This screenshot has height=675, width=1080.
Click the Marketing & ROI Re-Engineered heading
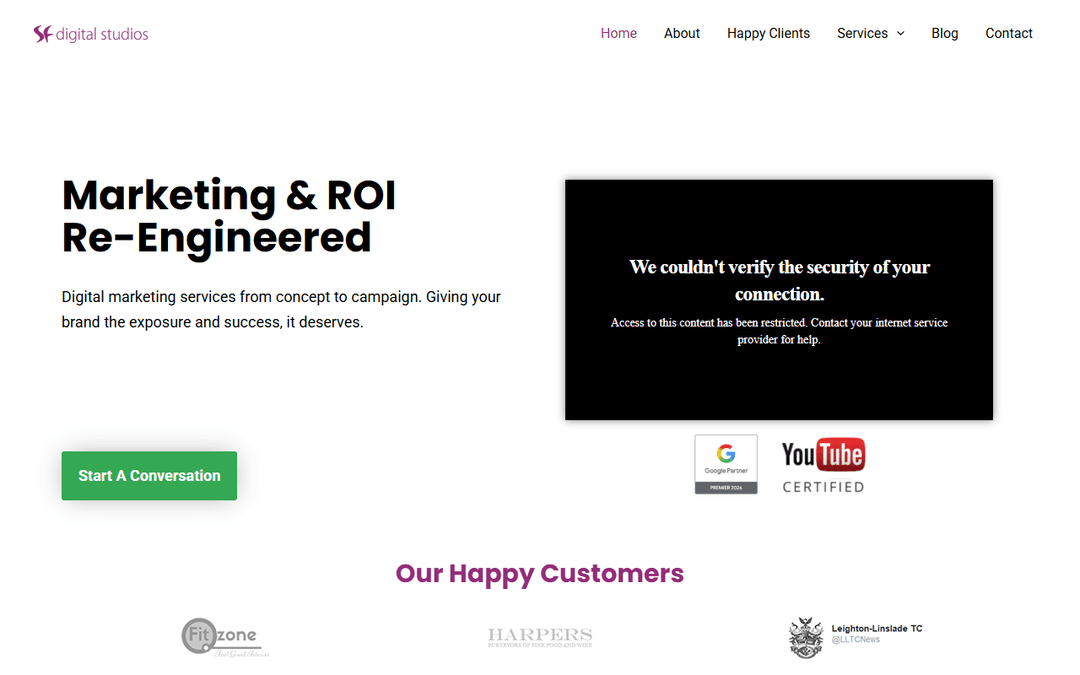(x=229, y=216)
